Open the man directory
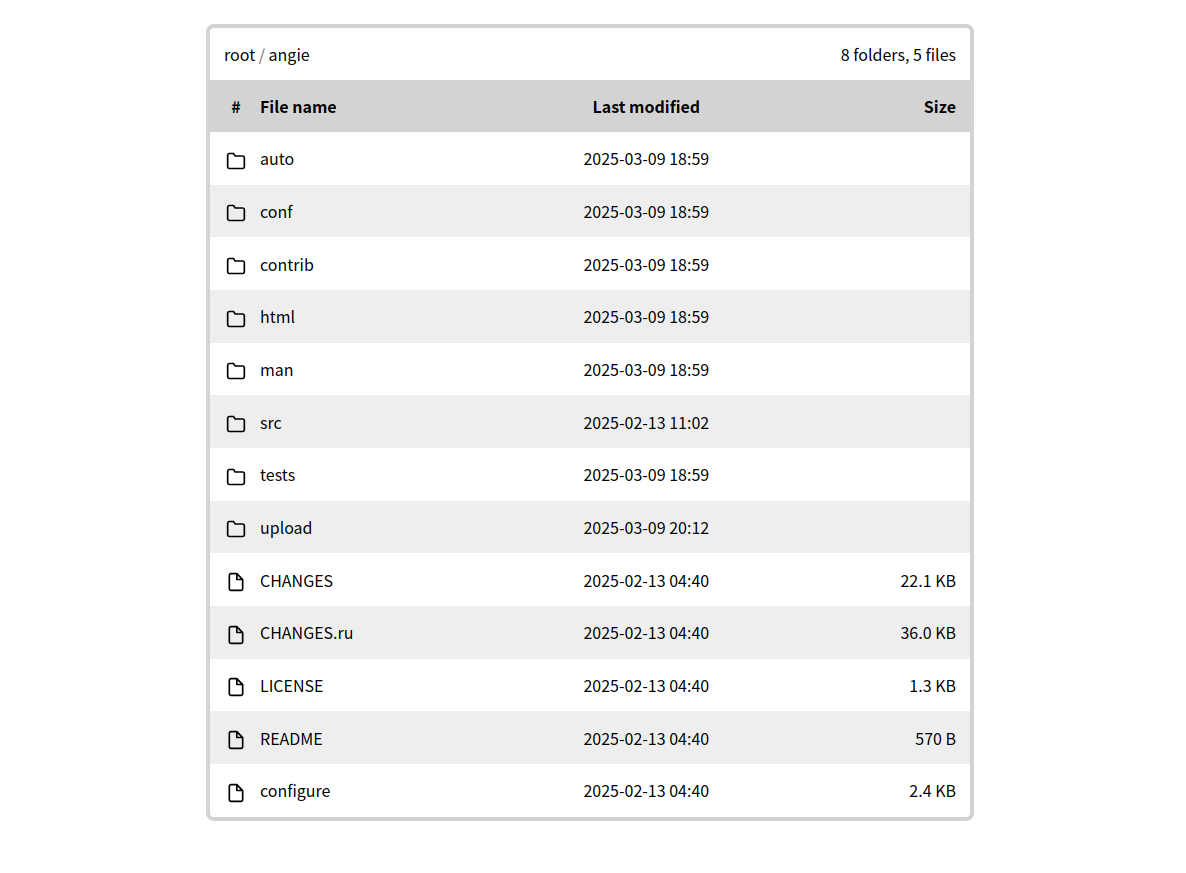 tap(276, 370)
